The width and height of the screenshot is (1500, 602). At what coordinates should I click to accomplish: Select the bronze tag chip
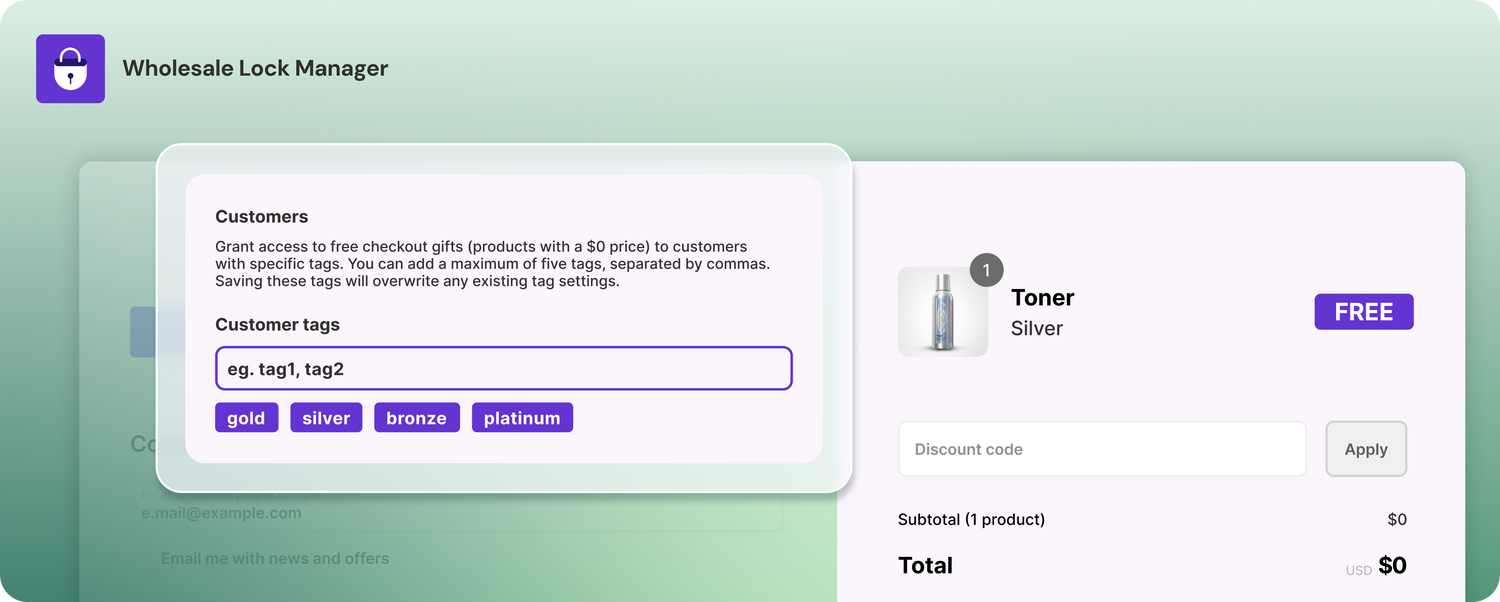pyautogui.click(x=416, y=418)
